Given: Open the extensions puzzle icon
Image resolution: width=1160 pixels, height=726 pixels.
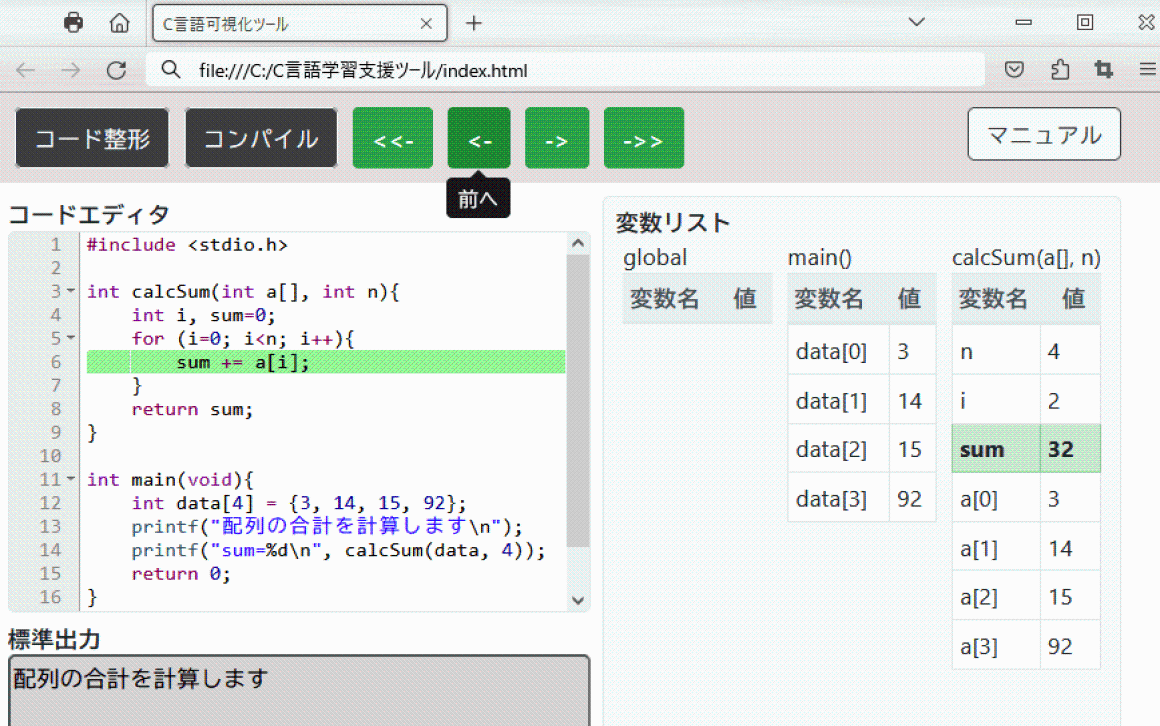Looking at the screenshot, I should tap(1059, 70).
